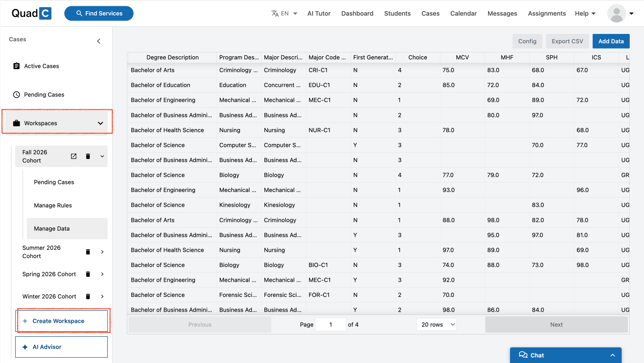Open the Students page
The image size is (644, 363).
coord(397,14)
